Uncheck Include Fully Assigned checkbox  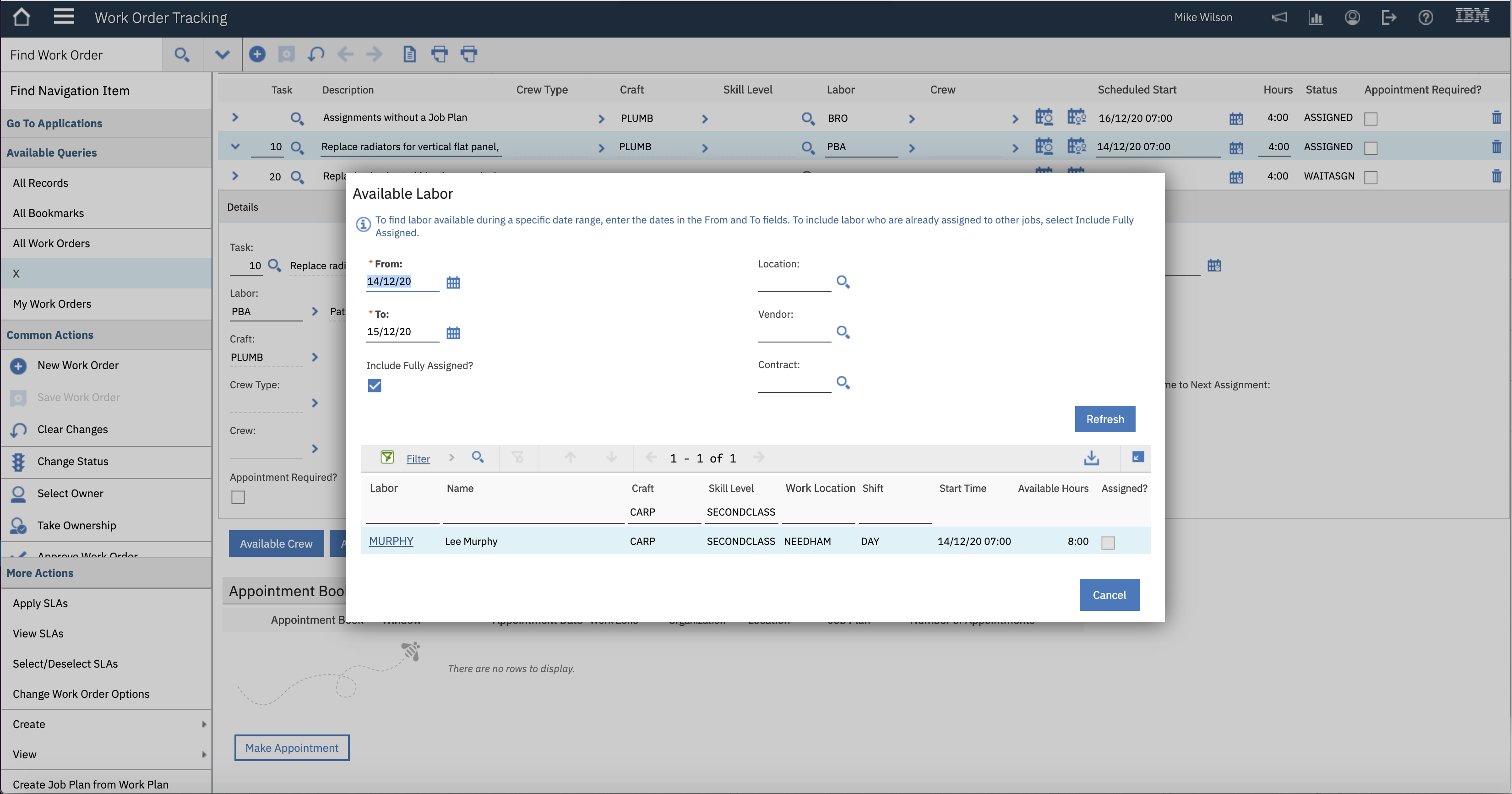pos(374,386)
